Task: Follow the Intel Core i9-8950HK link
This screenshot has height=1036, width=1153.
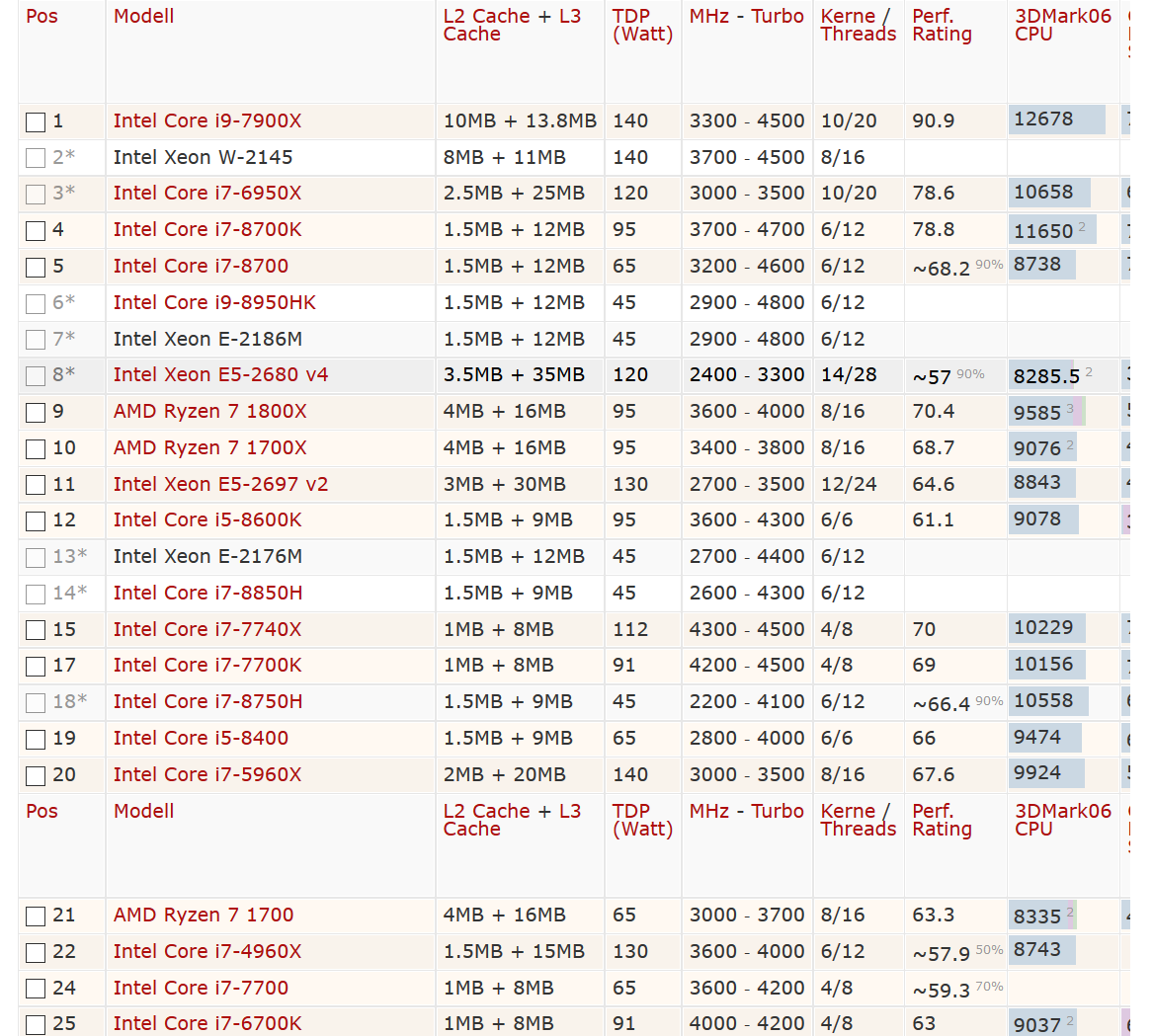Action: pyautogui.click(x=214, y=302)
